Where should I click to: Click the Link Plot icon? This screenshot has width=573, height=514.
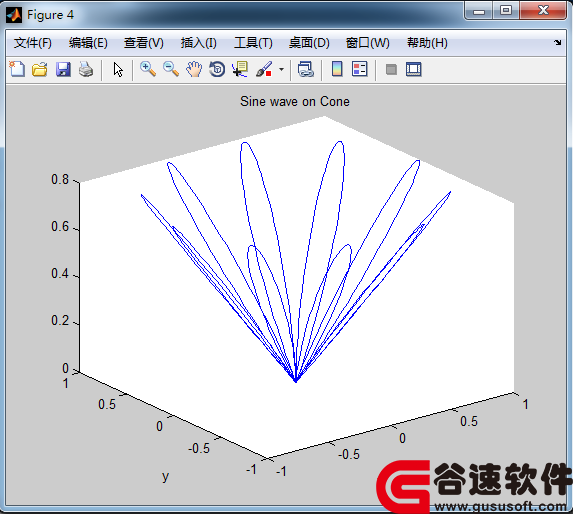(306, 69)
